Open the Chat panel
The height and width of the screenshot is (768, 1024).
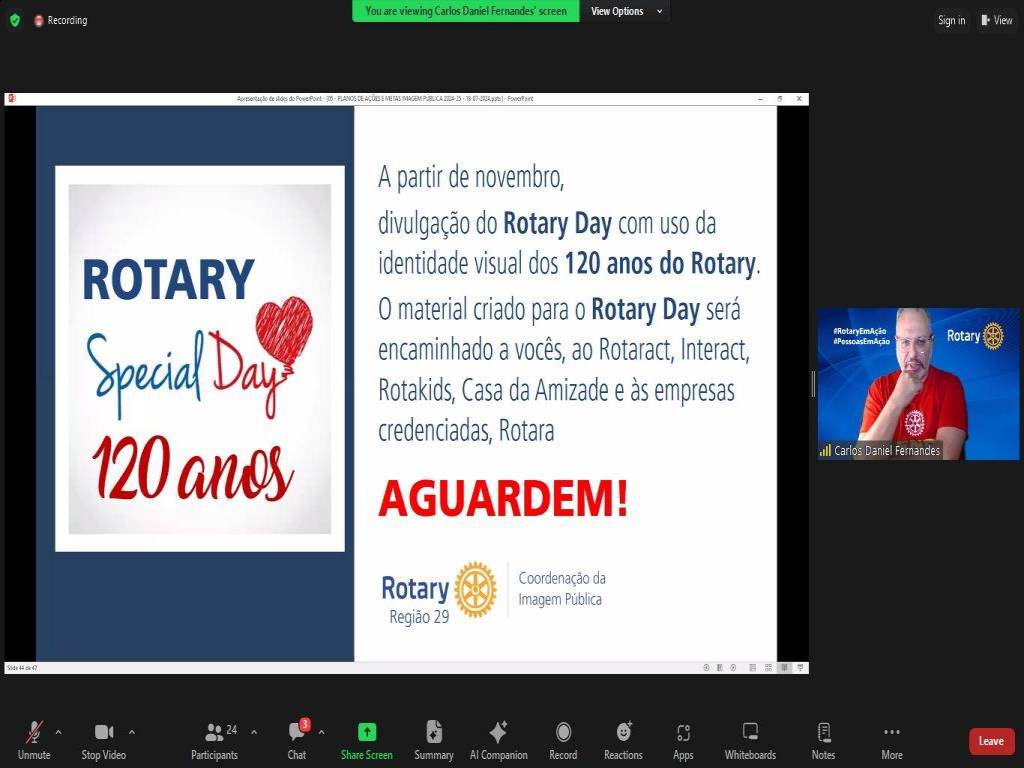coord(296,740)
